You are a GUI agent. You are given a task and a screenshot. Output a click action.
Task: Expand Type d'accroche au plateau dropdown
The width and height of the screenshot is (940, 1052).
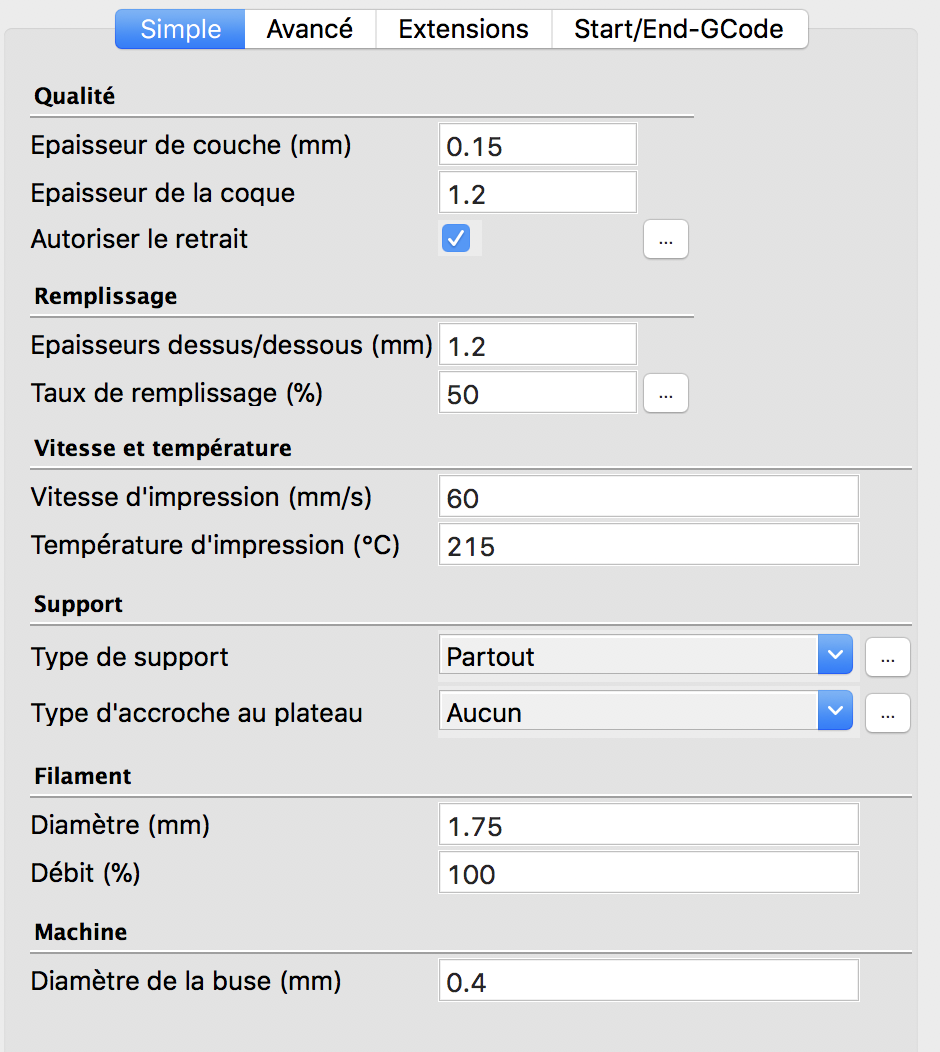645,711
